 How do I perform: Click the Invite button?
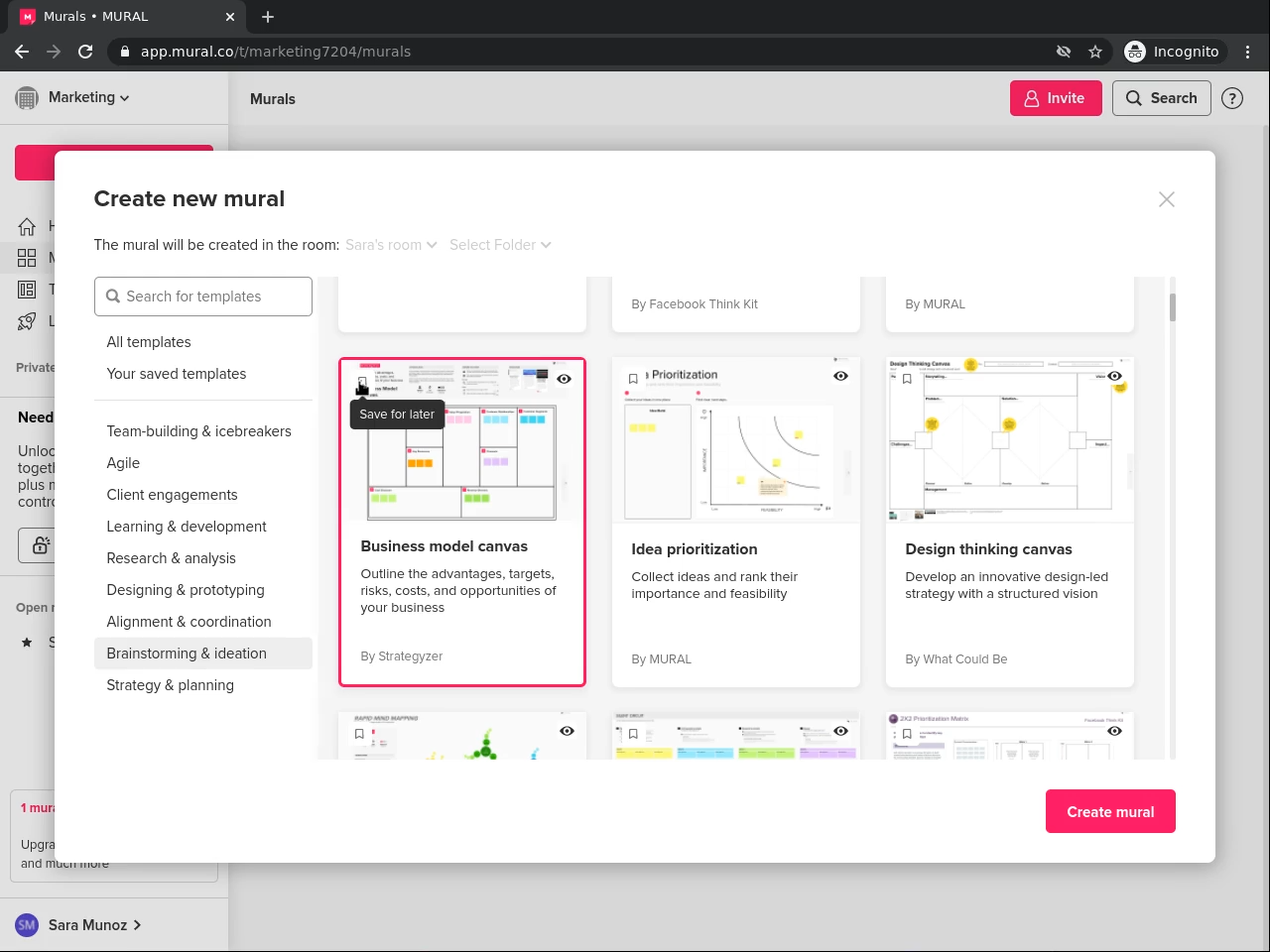(1056, 98)
